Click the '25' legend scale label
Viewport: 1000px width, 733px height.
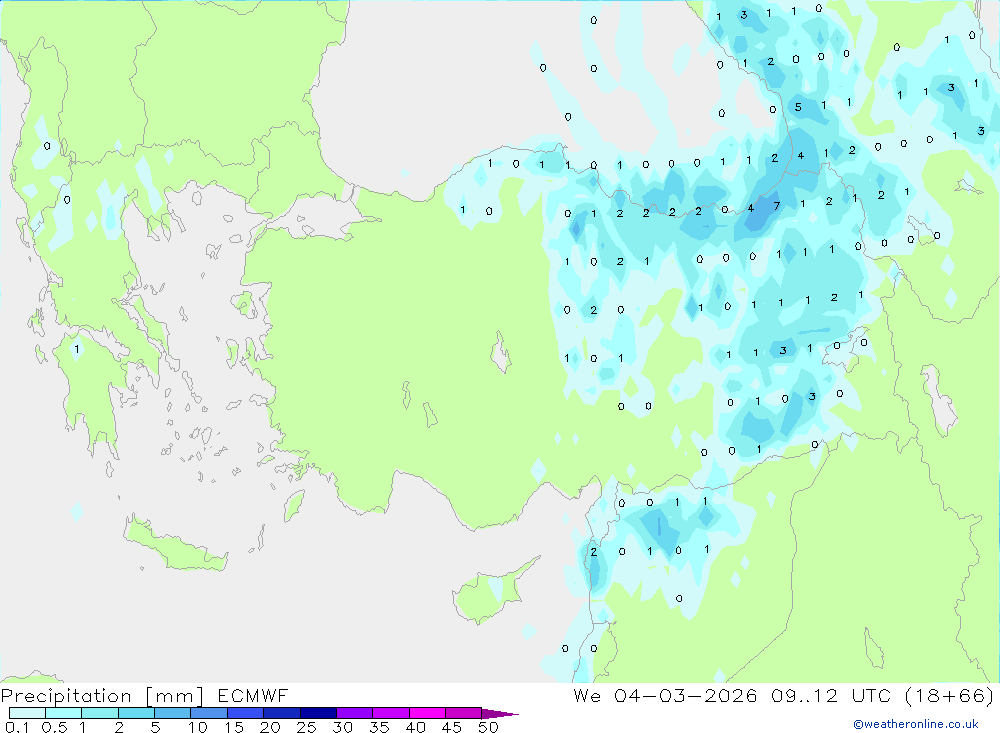(x=306, y=727)
